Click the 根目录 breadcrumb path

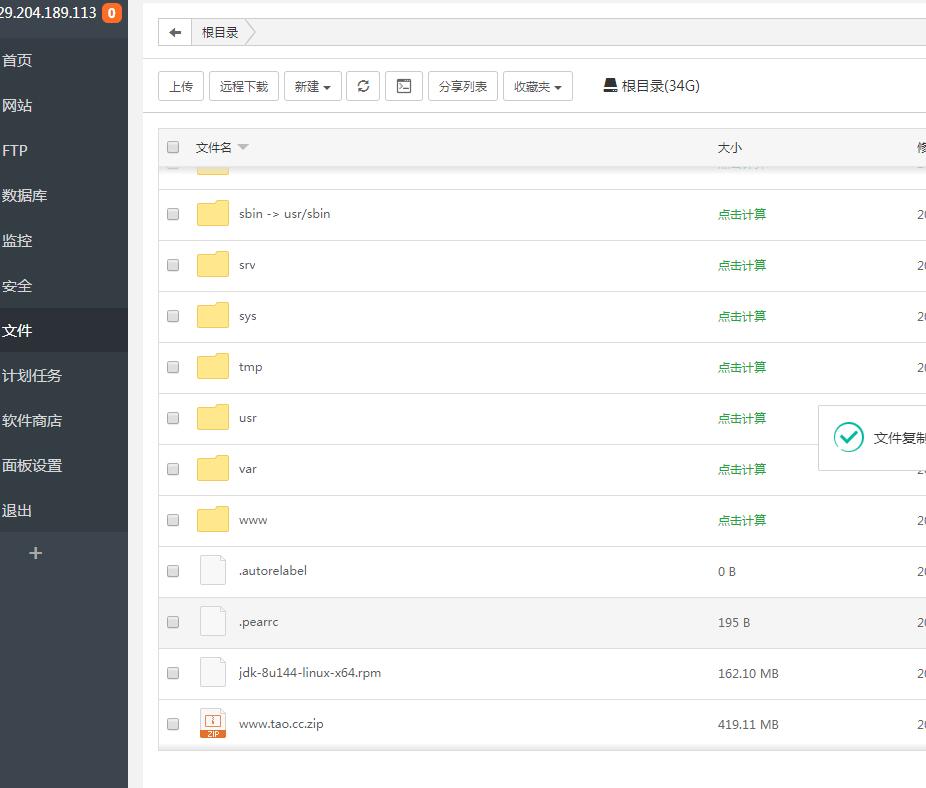coord(220,32)
